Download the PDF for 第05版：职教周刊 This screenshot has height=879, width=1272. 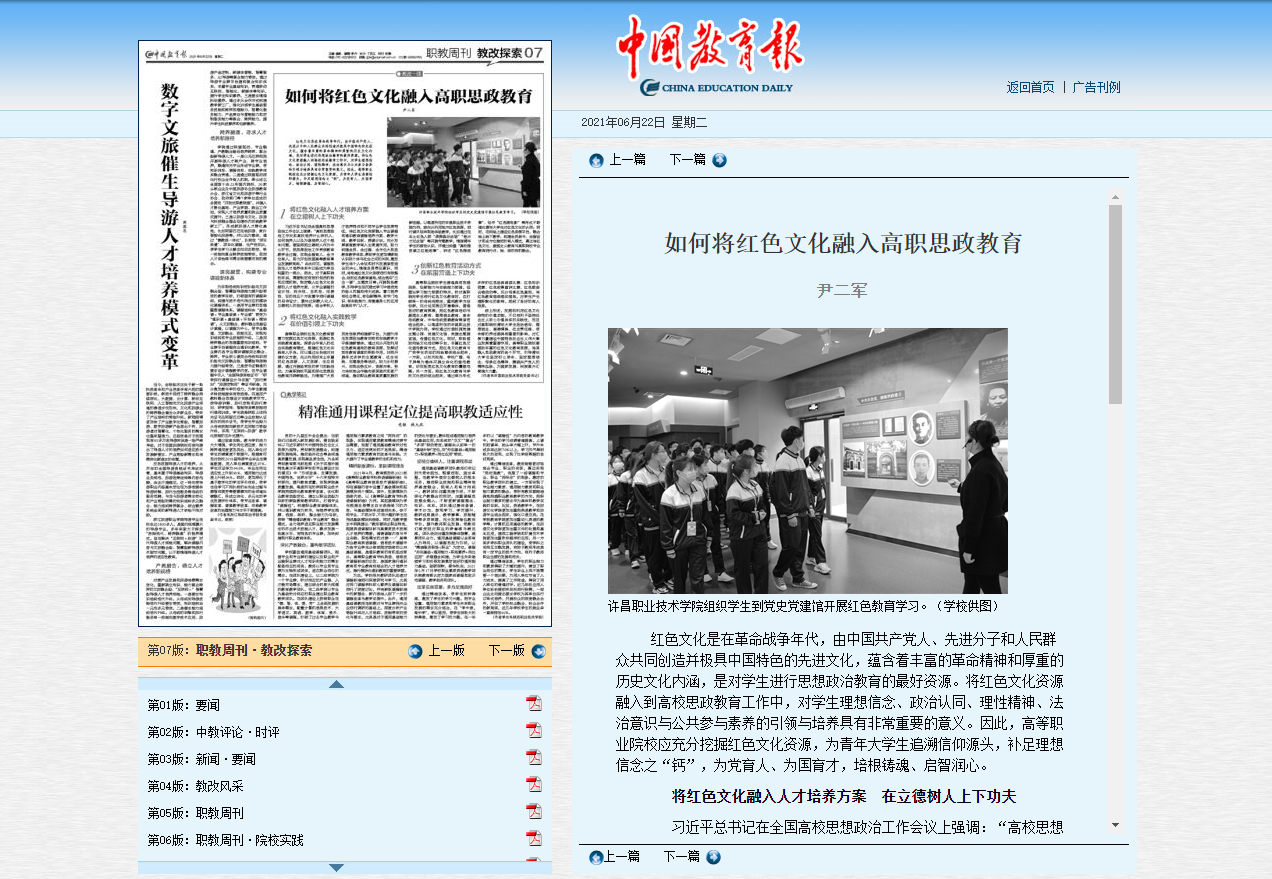534,812
